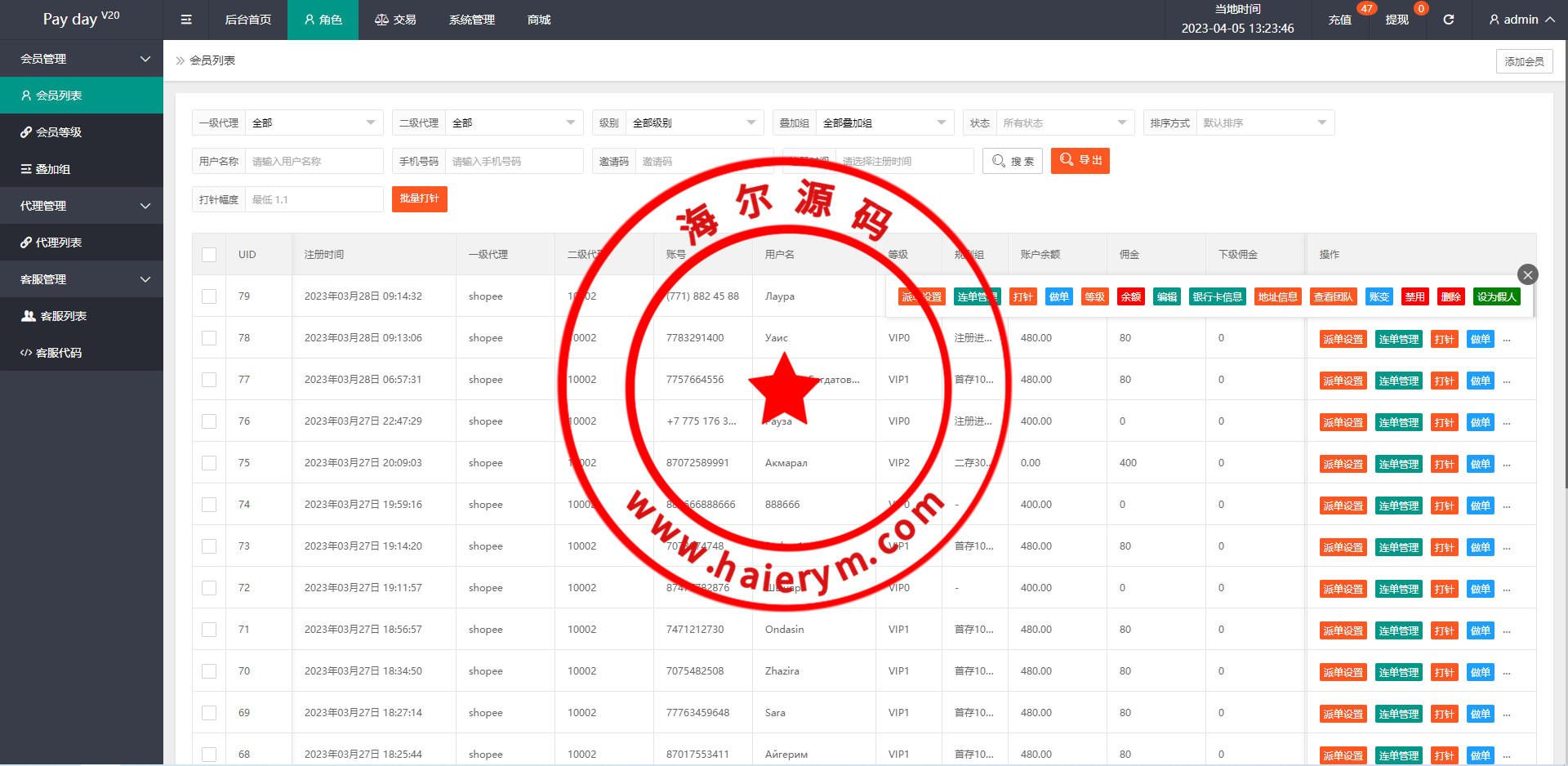This screenshot has height=766, width=1568.
Task: Switch to the 交易 top menu tab
Action: tap(395, 20)
